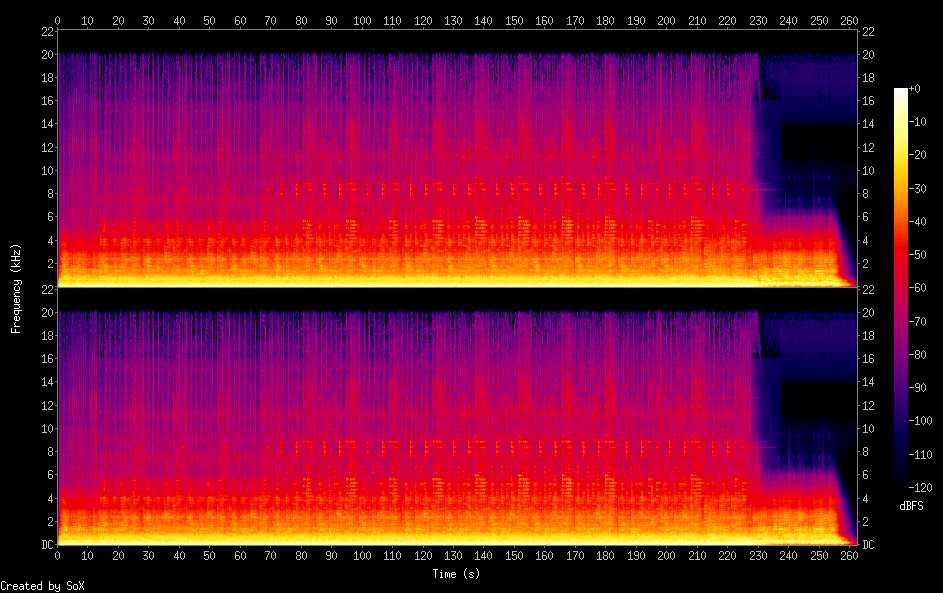943x593 pixels.
Task: Click the +0 label atop the color scale
Action: (x=915, y=89)
